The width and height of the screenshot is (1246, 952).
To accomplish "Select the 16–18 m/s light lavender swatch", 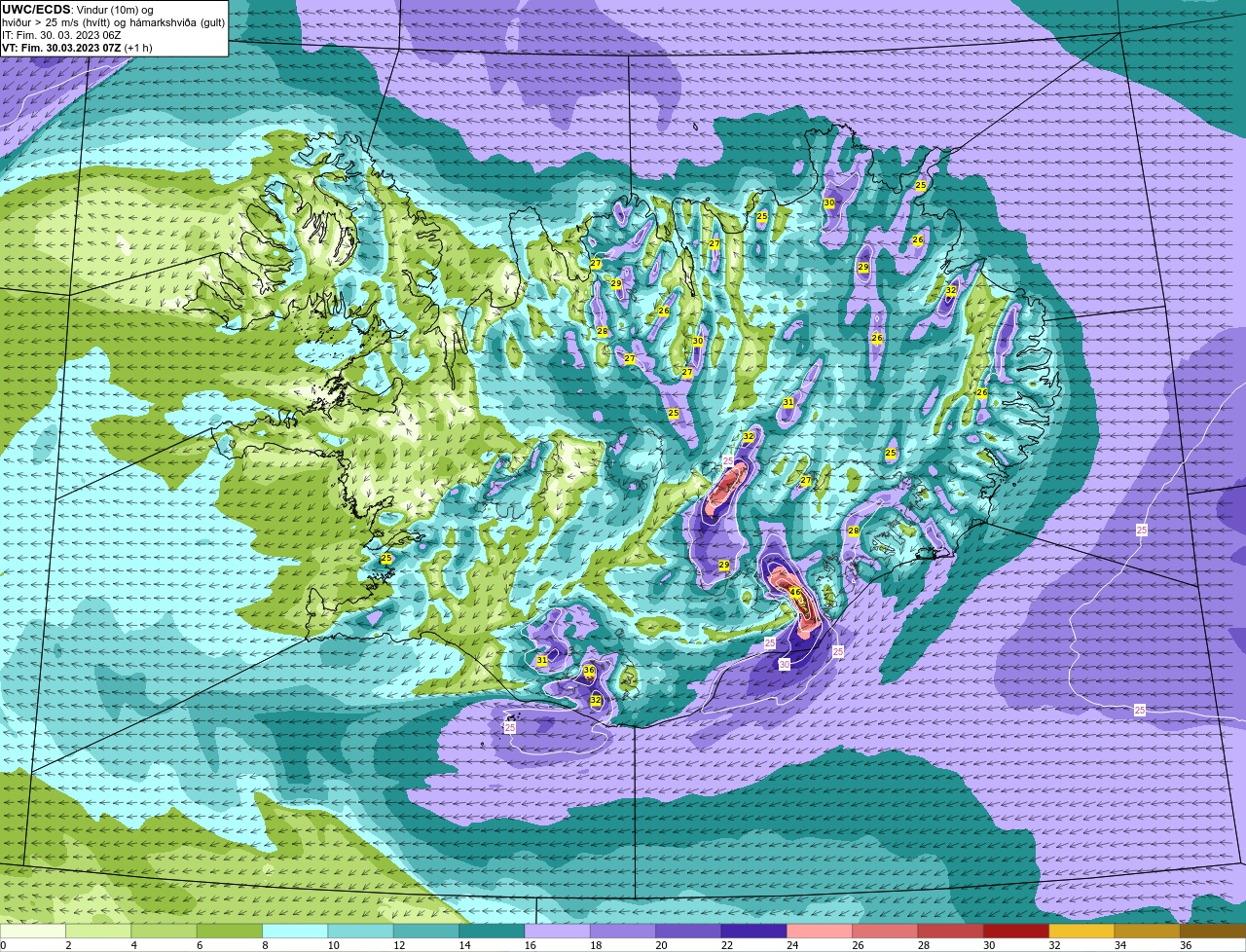I will [557, 931].
